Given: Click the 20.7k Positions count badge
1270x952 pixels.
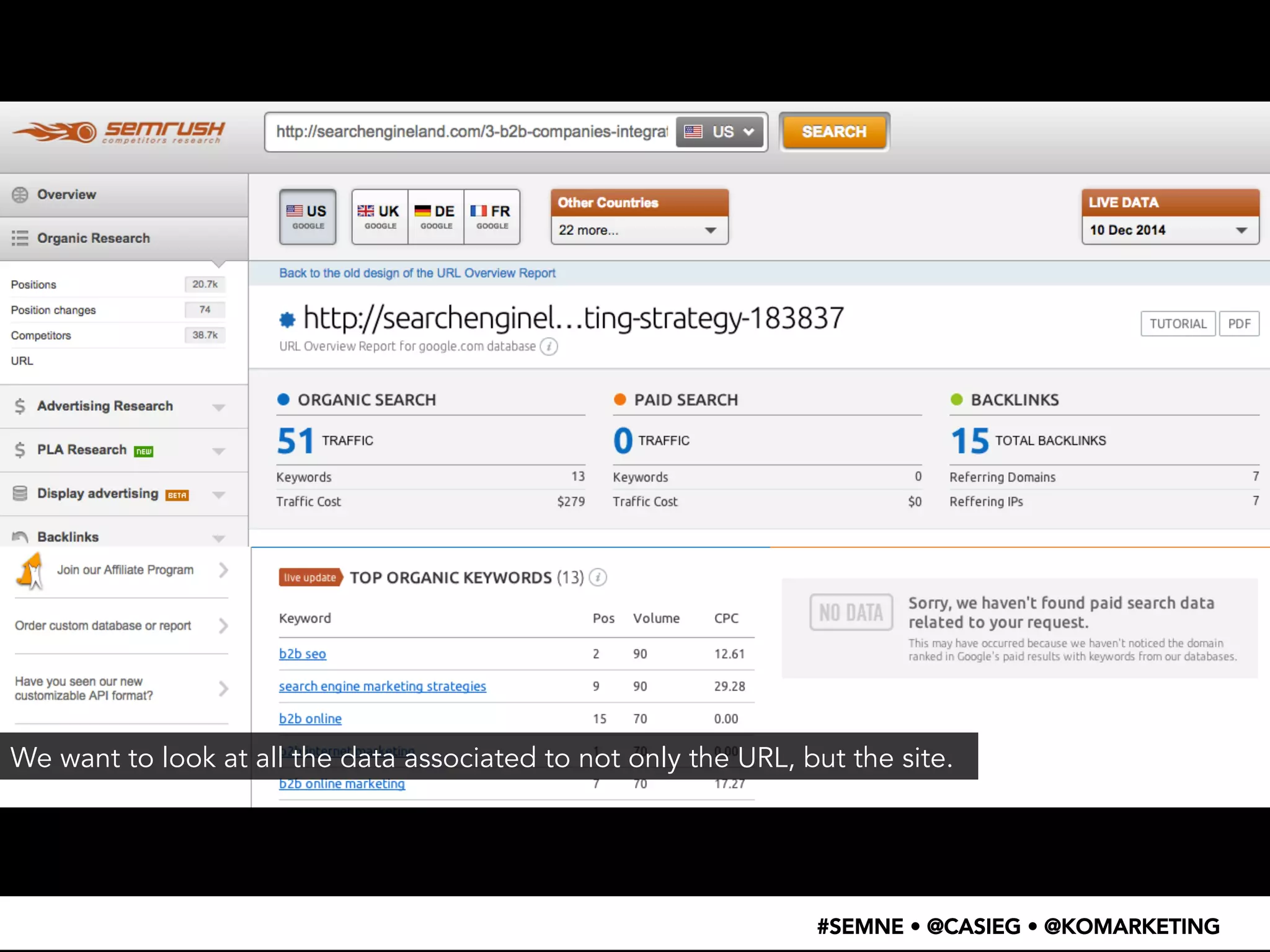Looking at the screenshot, I should pyautogui.click(x=205, y=284).
